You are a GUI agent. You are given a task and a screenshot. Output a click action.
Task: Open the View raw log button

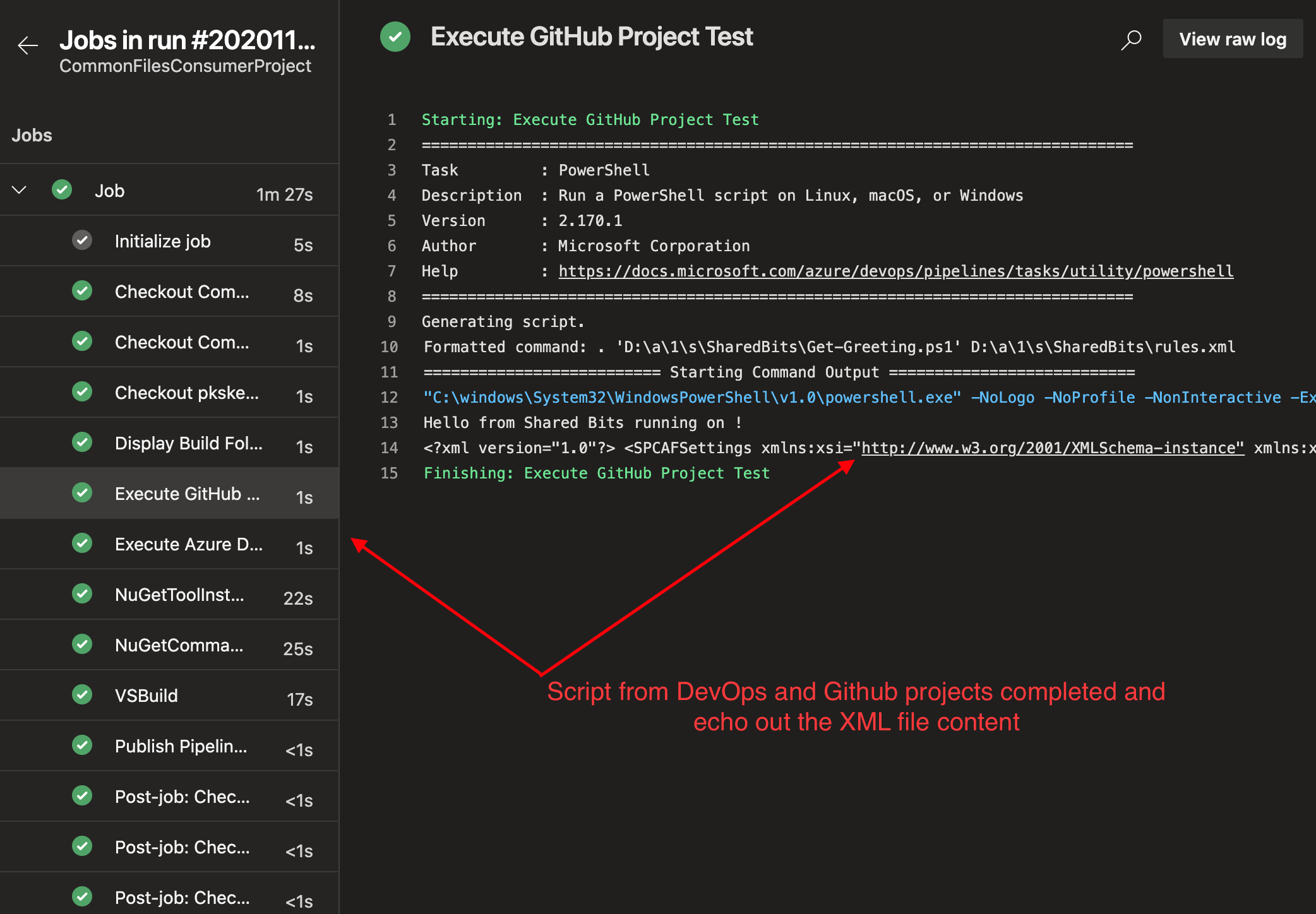click(1233, 39)
